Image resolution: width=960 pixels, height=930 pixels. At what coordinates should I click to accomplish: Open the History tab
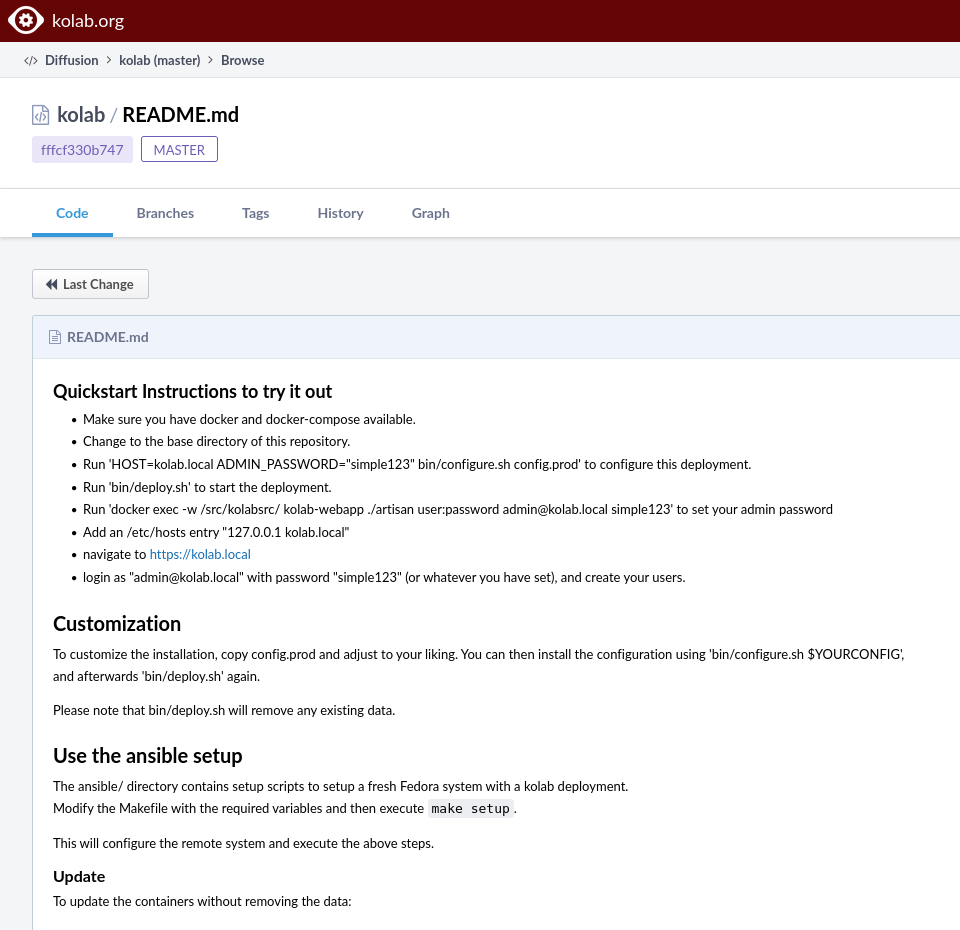click(x=340, y=213)
